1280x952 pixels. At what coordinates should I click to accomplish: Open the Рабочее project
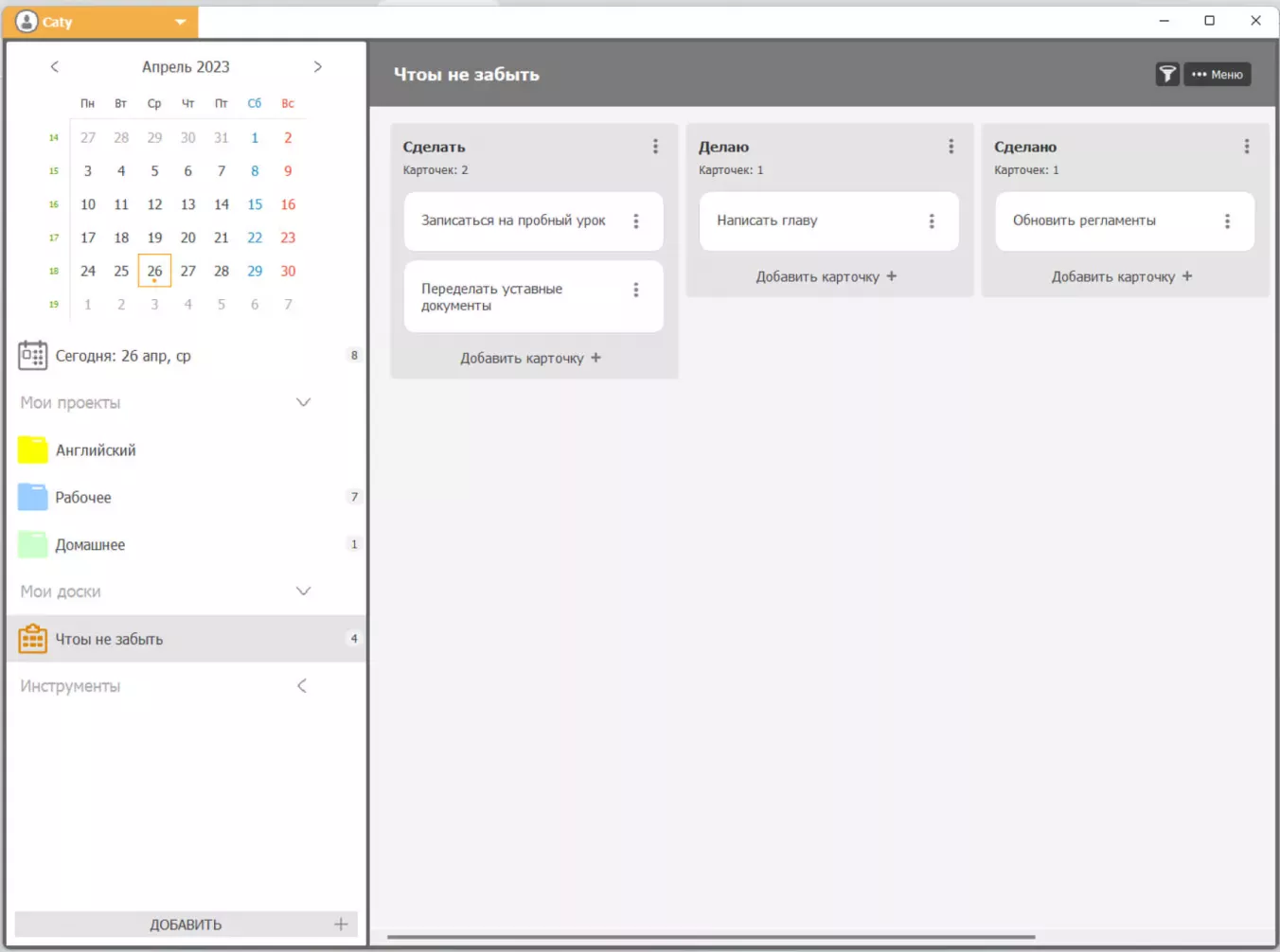[x=187, y=498]
